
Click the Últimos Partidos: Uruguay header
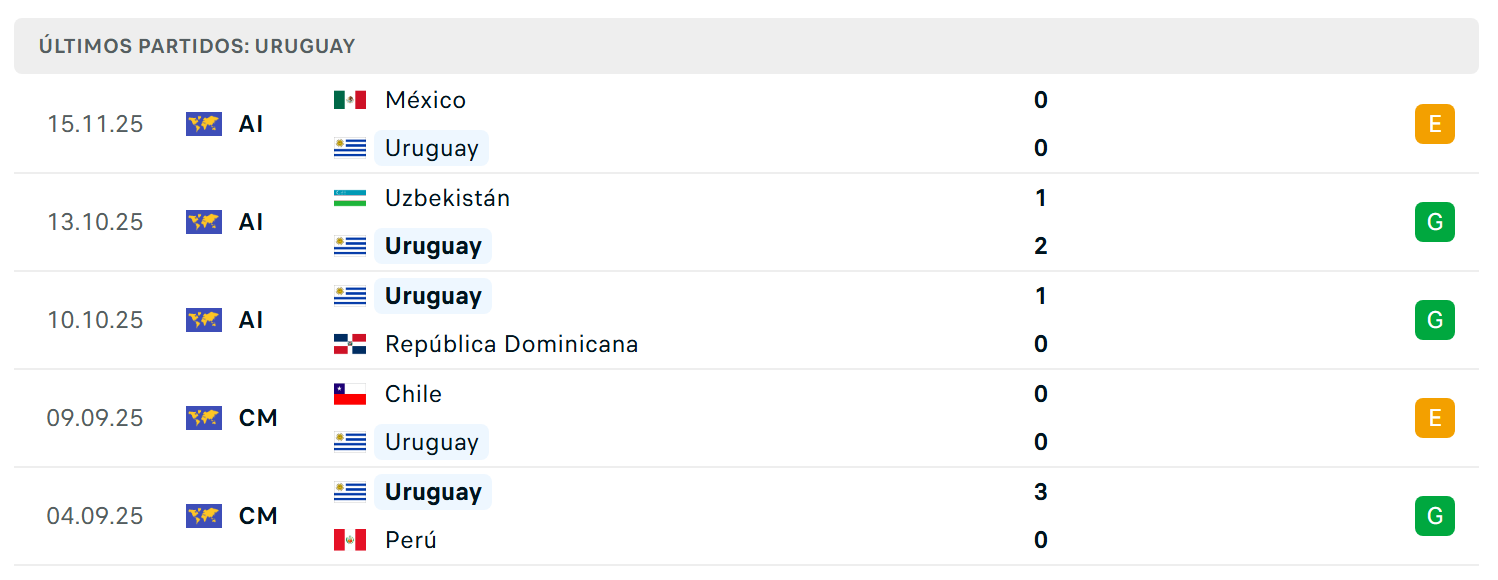(x=197, y=46)
